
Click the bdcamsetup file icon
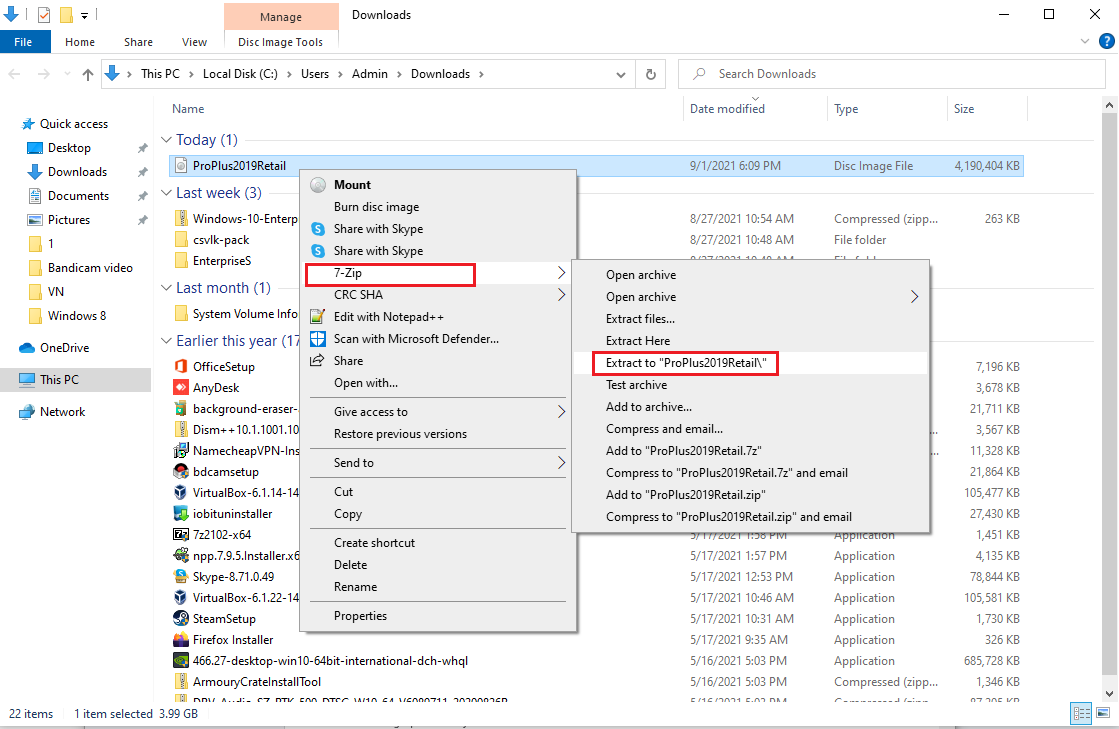pyautogui.click(x=181, y=471)
